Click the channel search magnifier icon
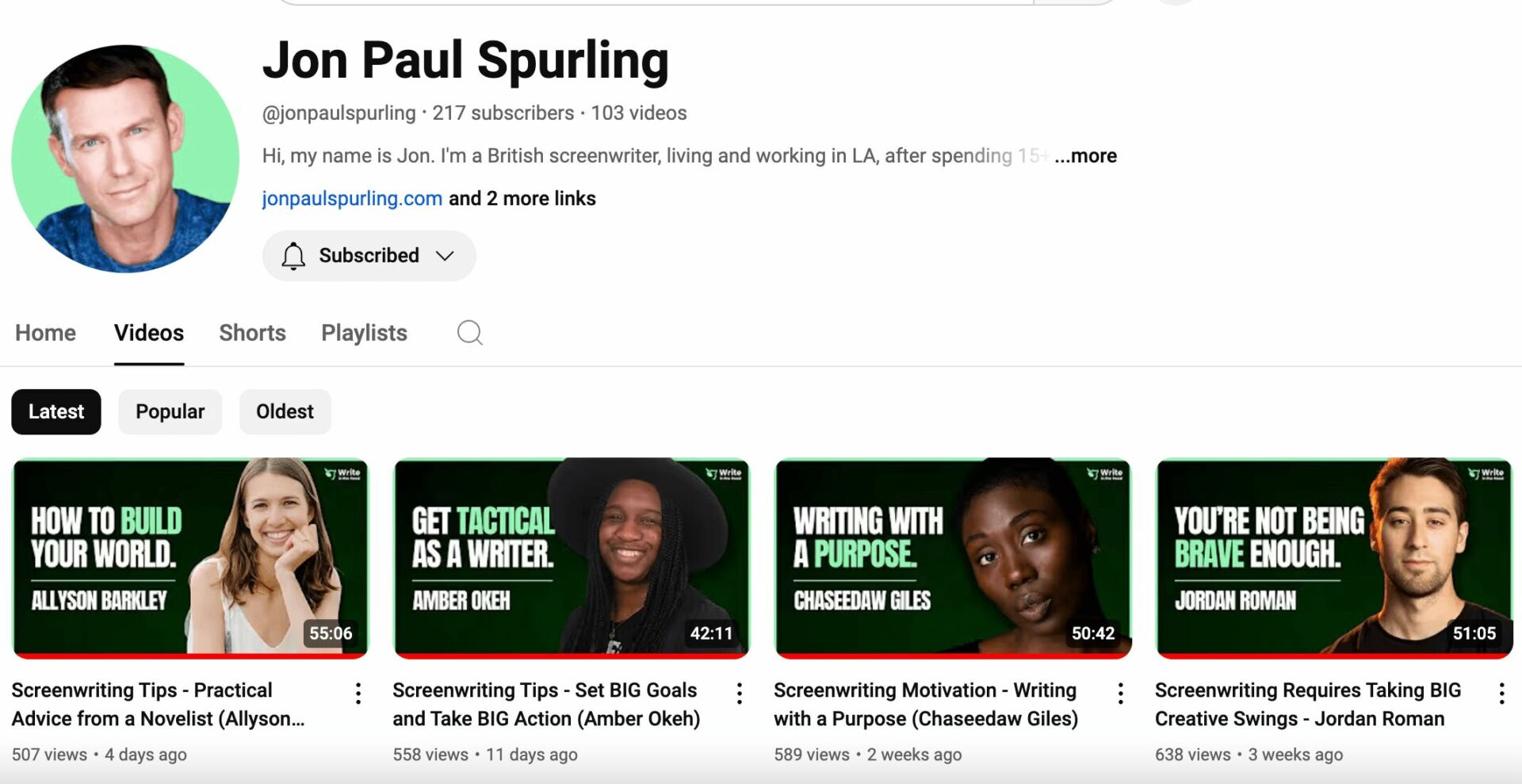The image size is (1522, 784). pos(469,333)
